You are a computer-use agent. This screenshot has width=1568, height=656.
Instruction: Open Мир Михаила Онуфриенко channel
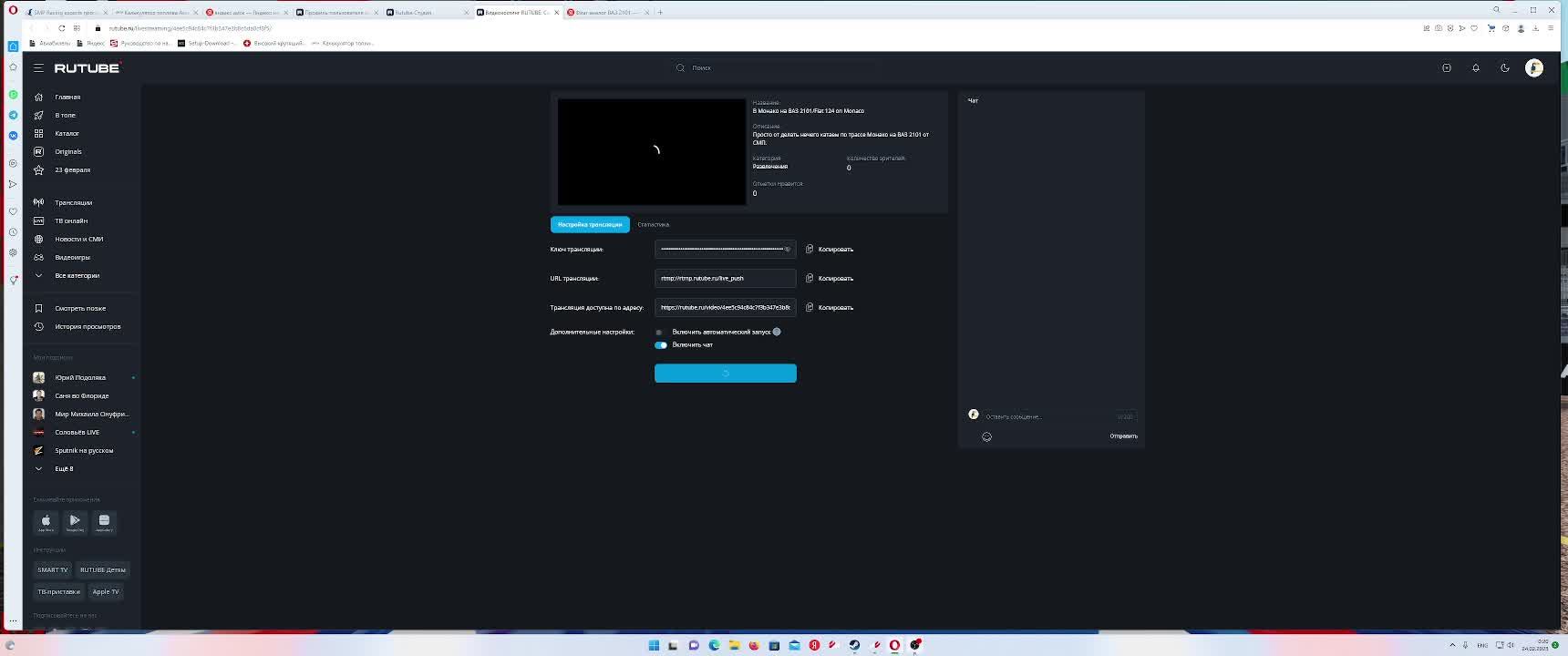click(91, 414)
